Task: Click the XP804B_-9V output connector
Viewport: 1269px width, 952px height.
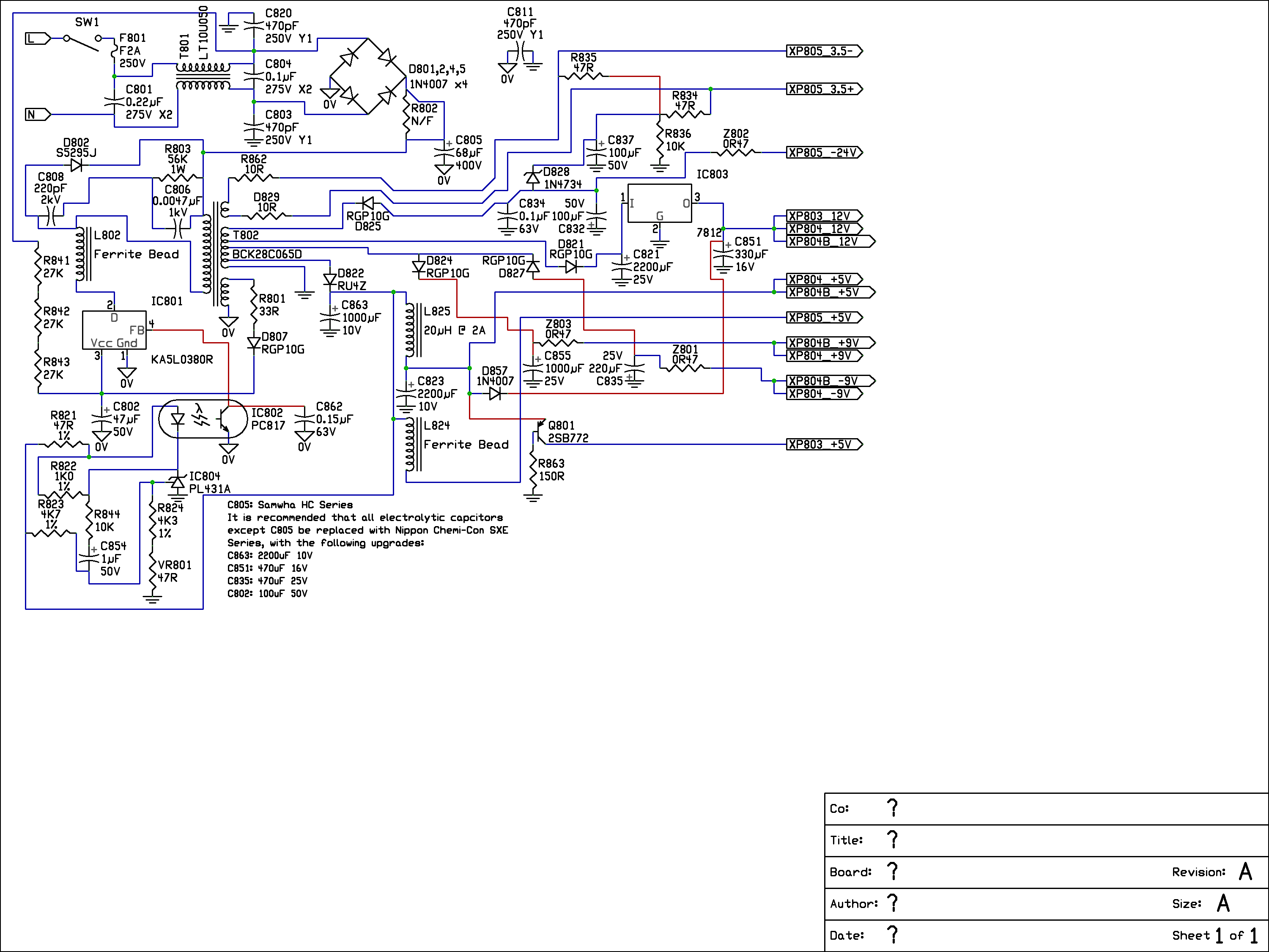Action: 830,381
